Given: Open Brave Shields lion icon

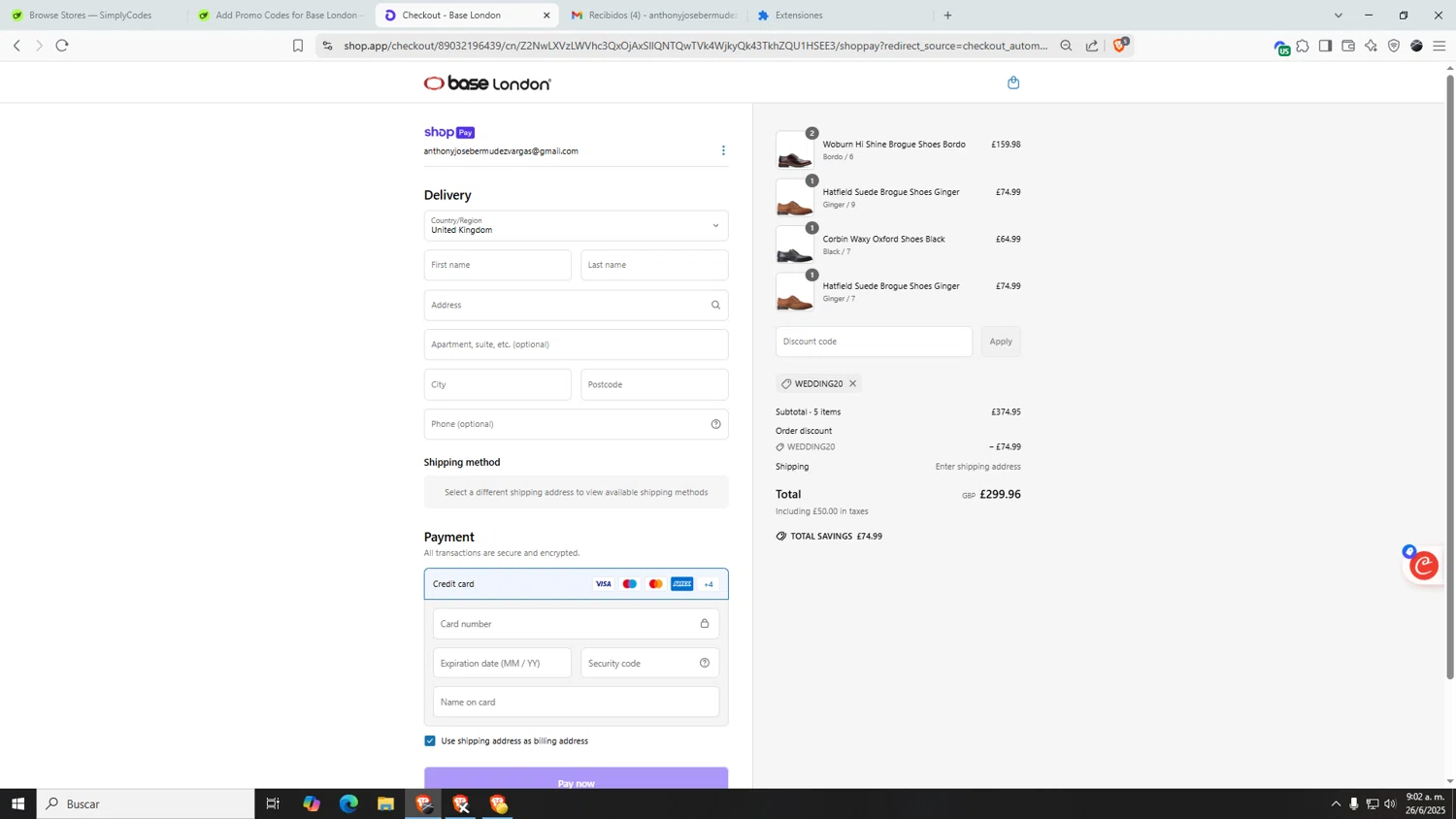Looking at the screenshot, I should pyautogui.click(x=1119, y=45).
